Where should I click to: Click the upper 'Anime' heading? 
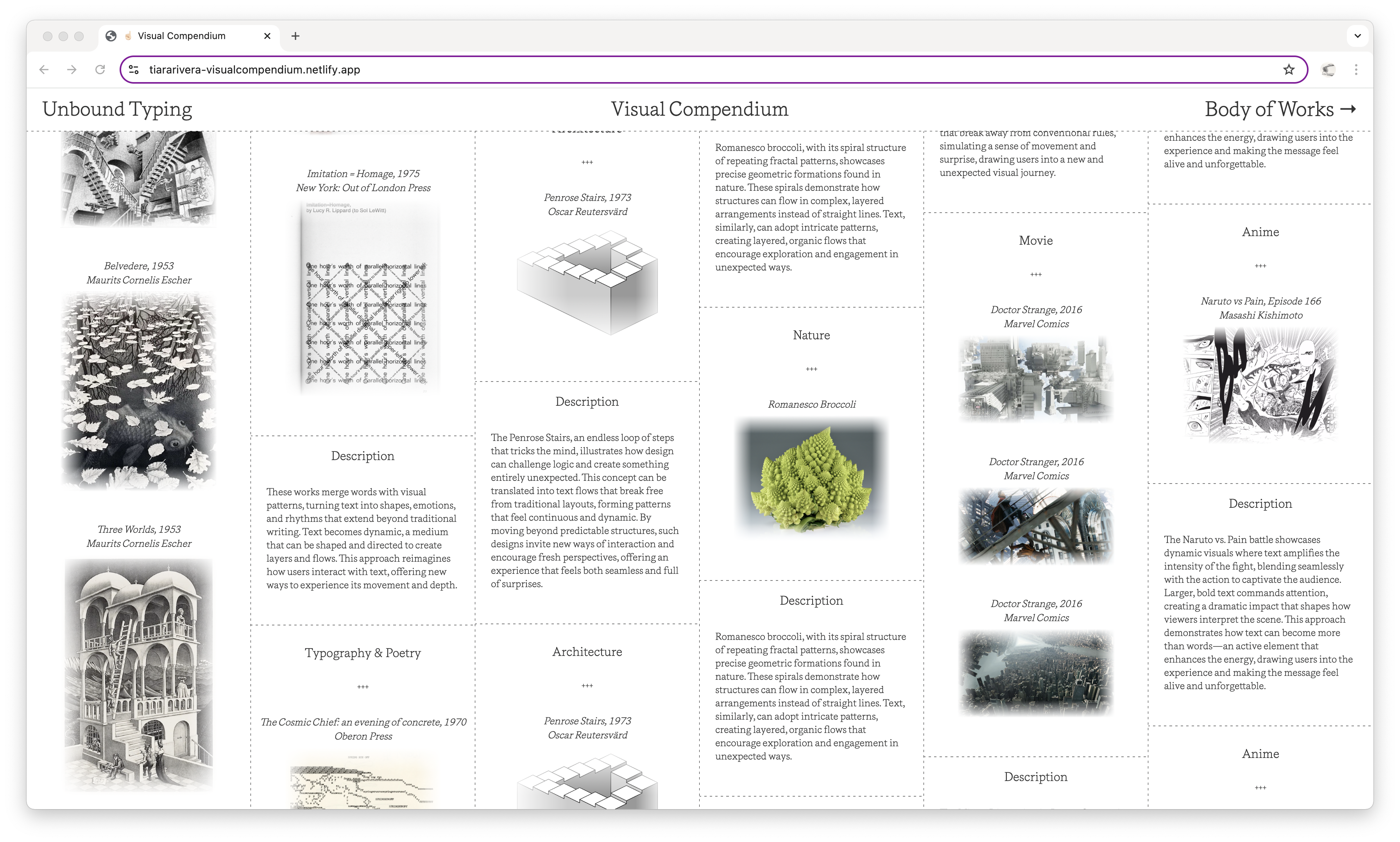(x=1260, y=231)
